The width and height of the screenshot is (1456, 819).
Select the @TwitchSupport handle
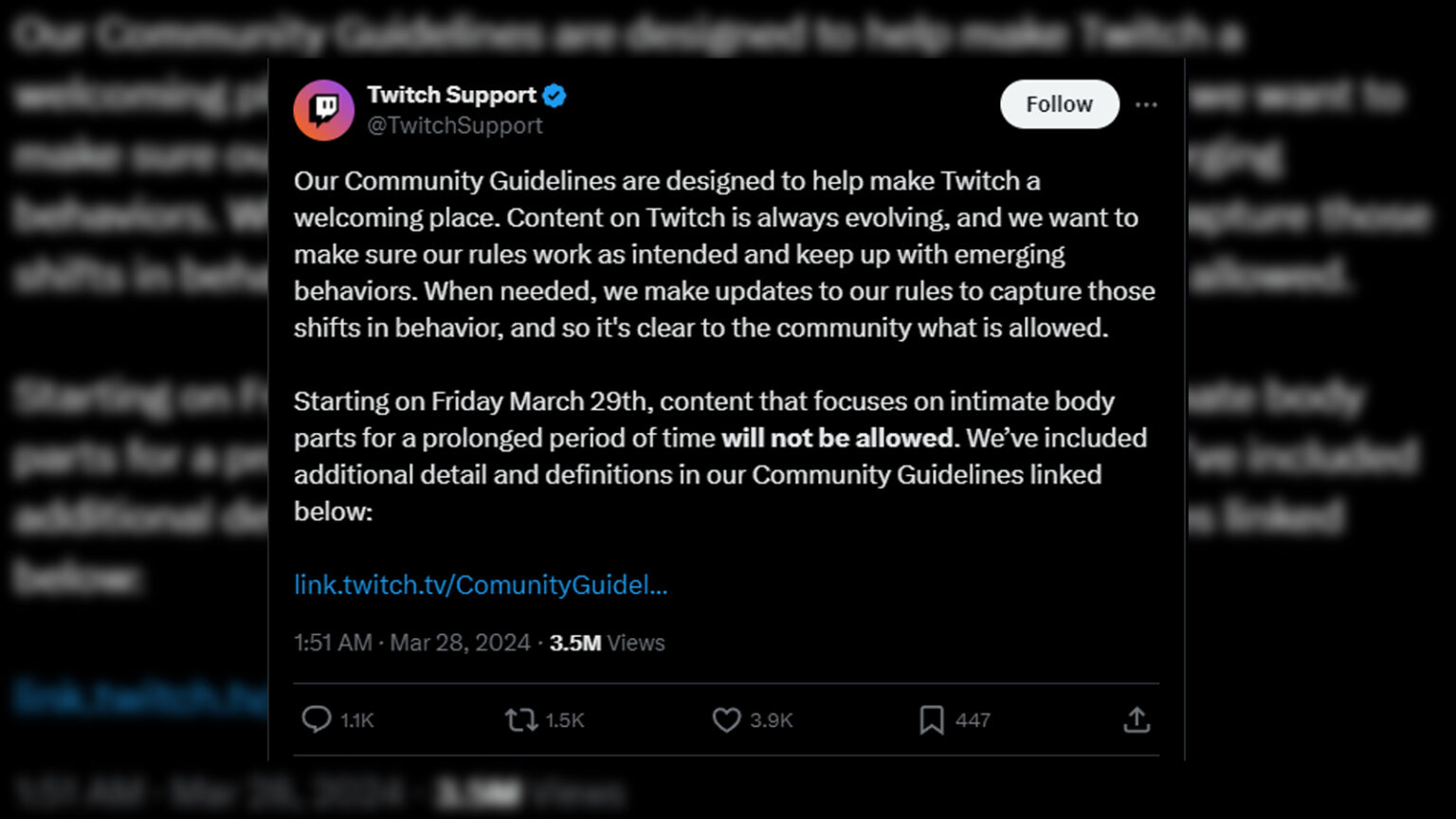pos(456,125)
